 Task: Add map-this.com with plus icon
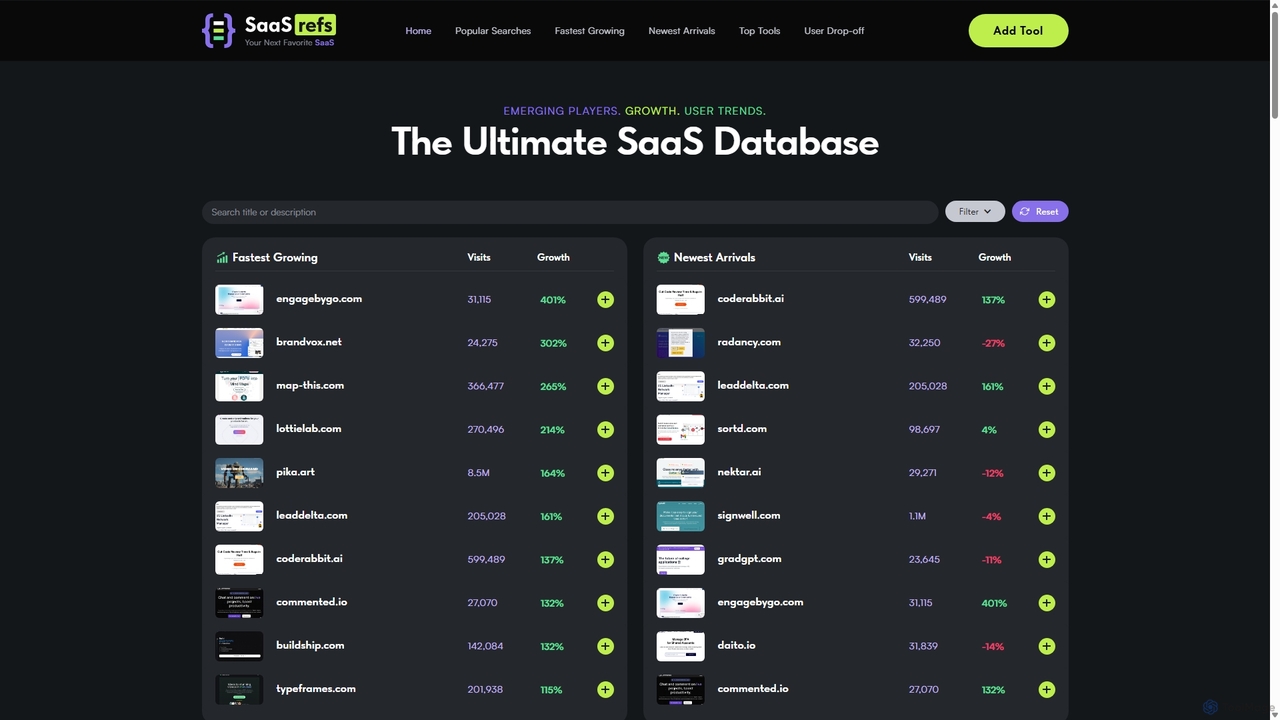click(x=605, y=386)
